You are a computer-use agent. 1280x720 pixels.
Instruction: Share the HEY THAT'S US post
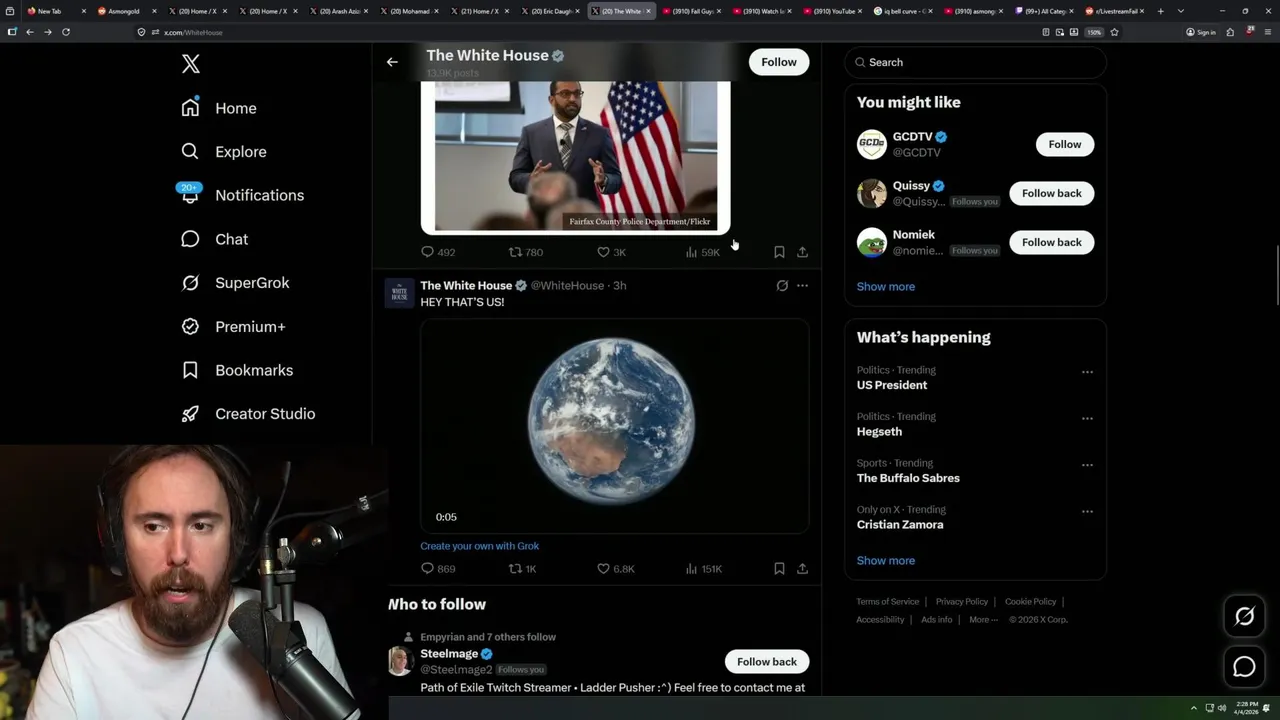point(802,569)
